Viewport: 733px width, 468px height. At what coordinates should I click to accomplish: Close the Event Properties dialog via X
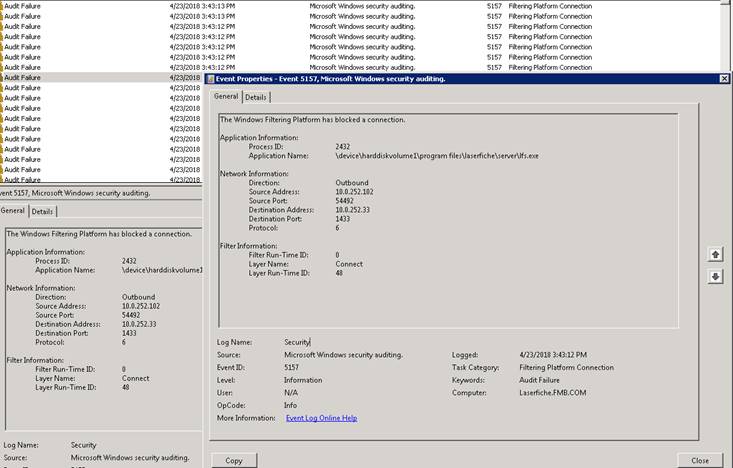coord(724,78)
